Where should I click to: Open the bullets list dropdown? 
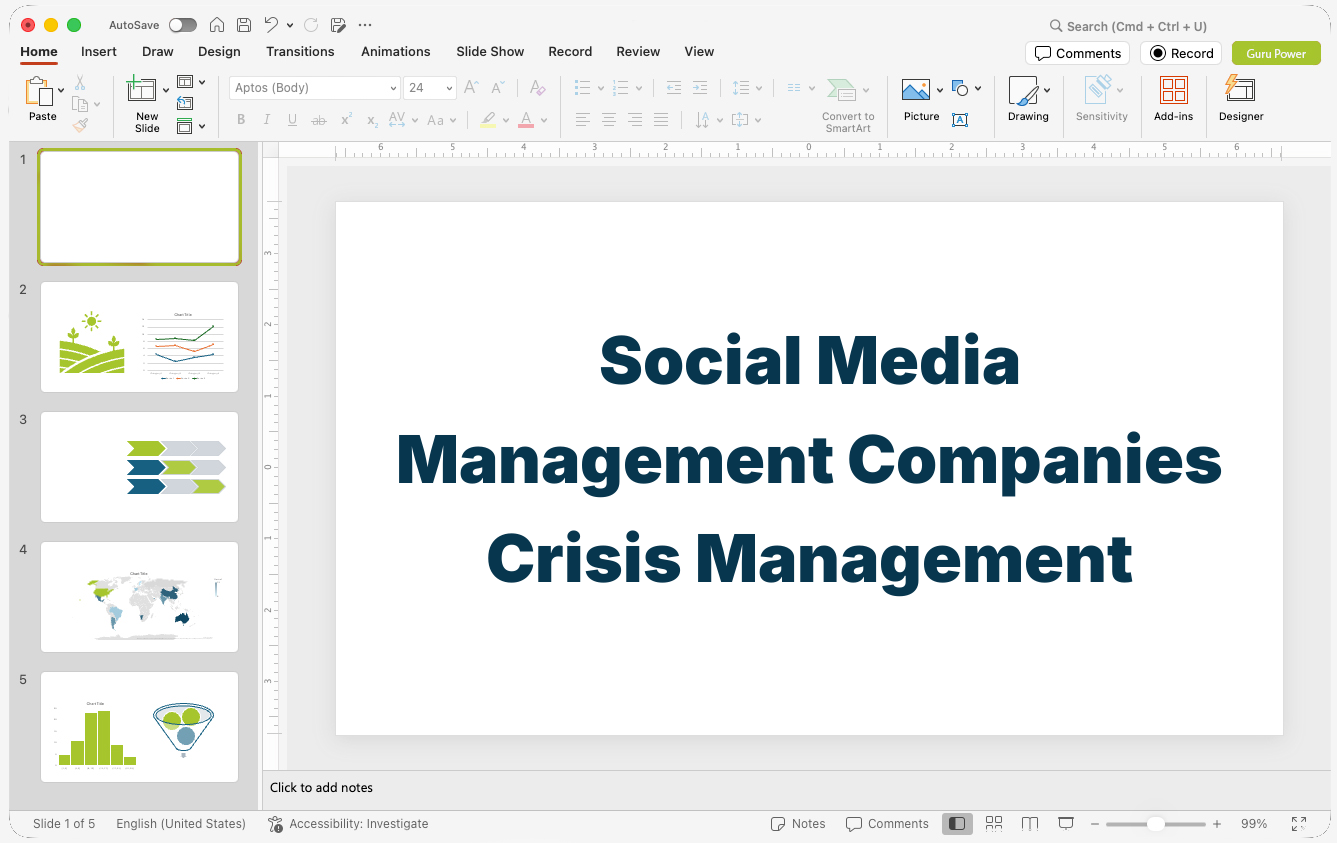click(601, 88)
